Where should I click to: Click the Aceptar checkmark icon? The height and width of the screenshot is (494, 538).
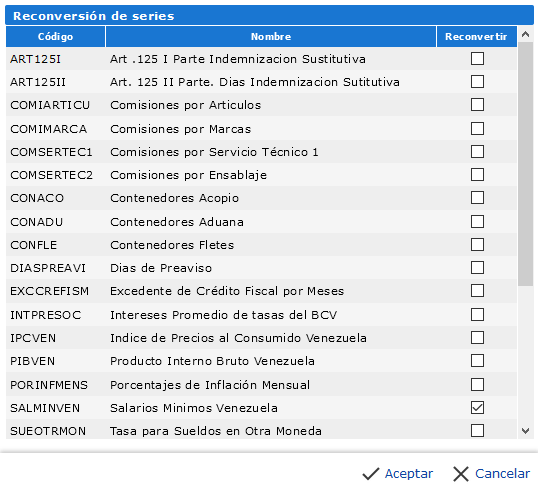pos(371,474)
